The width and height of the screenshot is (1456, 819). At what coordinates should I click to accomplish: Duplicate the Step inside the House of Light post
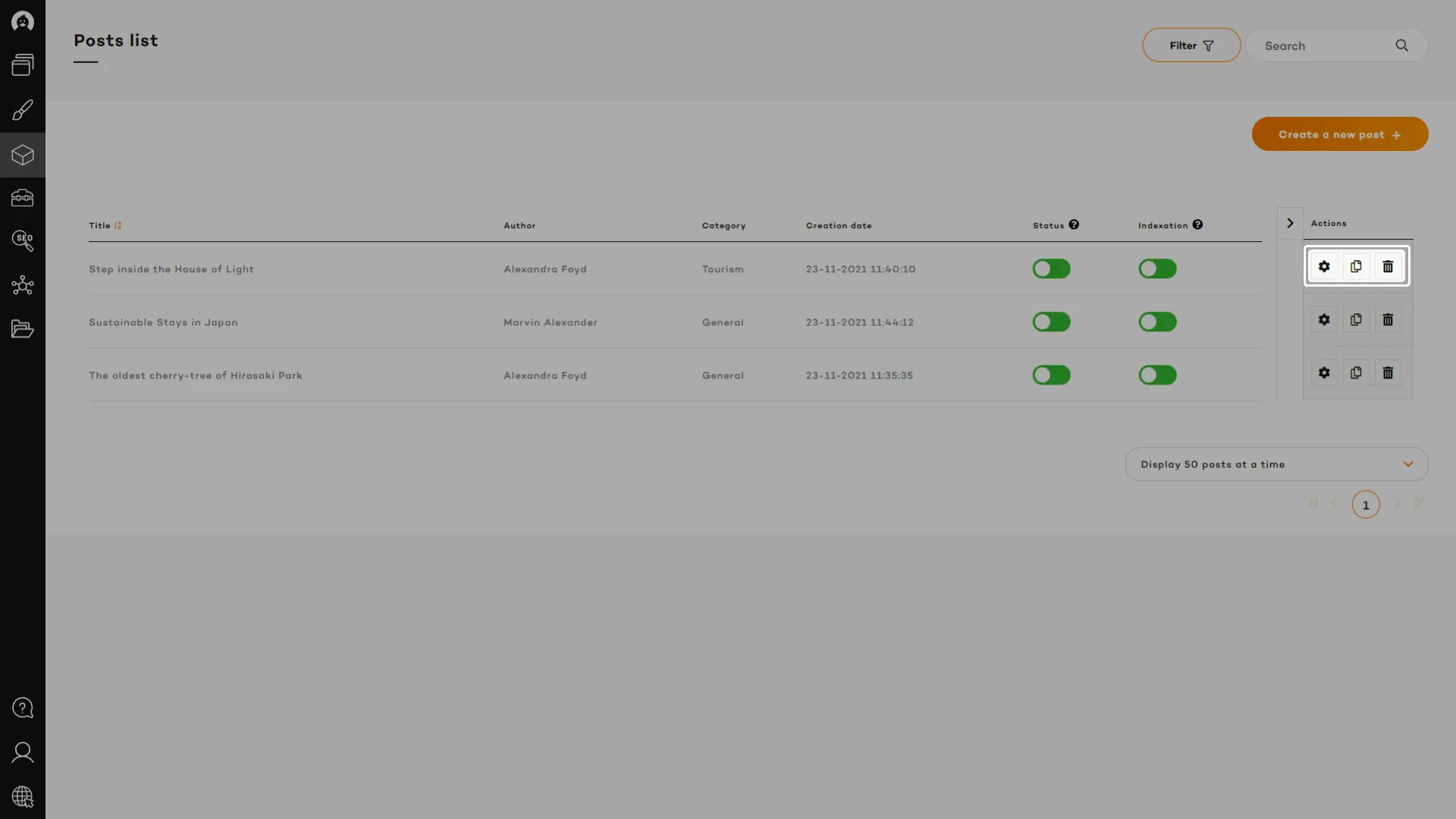pos(1355,267)
